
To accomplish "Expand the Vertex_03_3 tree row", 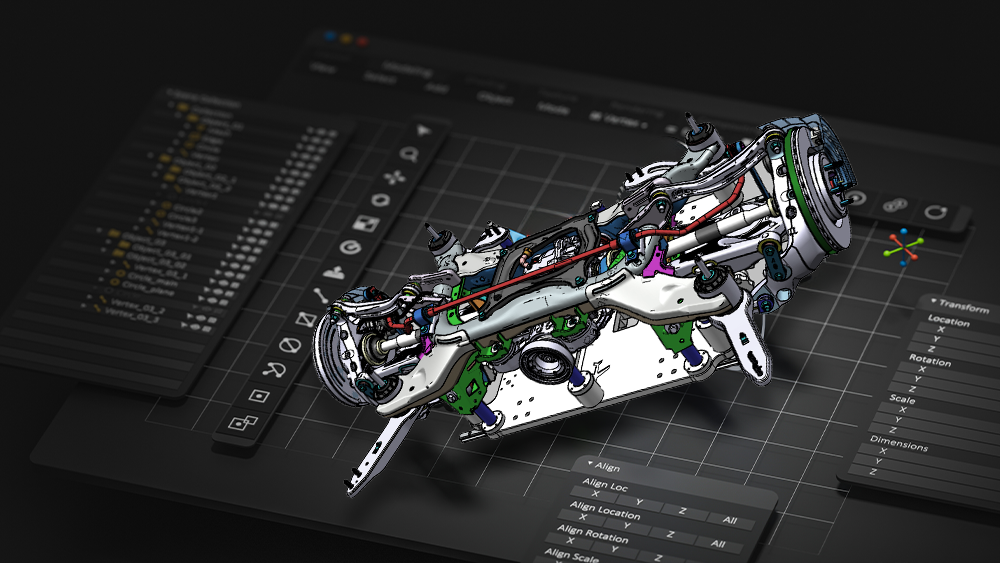I will point(83,305).
